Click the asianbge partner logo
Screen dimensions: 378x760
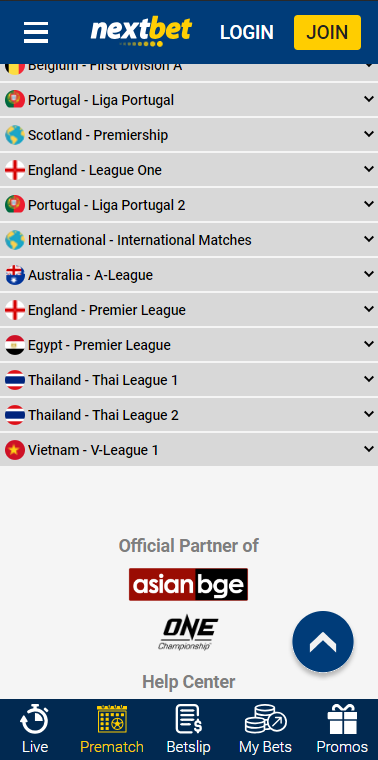188,585
